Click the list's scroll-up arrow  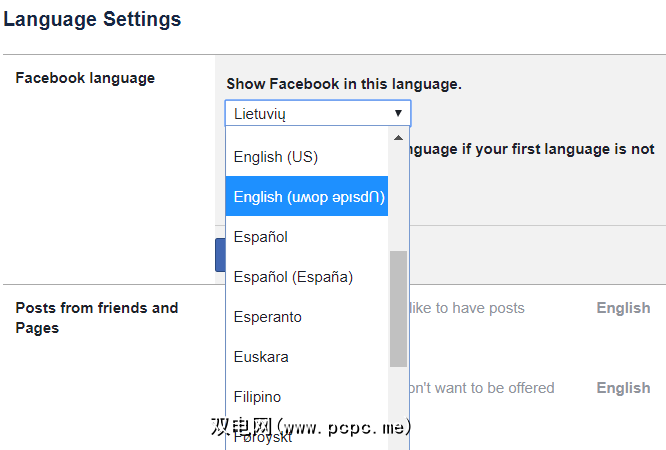398,138
